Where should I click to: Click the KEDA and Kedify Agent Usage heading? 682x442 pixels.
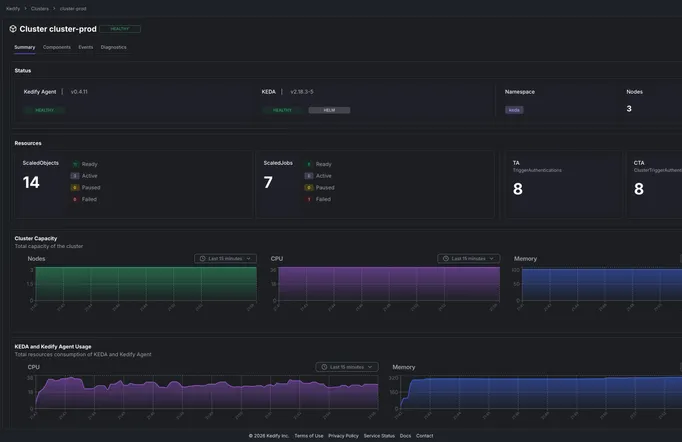click(53, 347)
